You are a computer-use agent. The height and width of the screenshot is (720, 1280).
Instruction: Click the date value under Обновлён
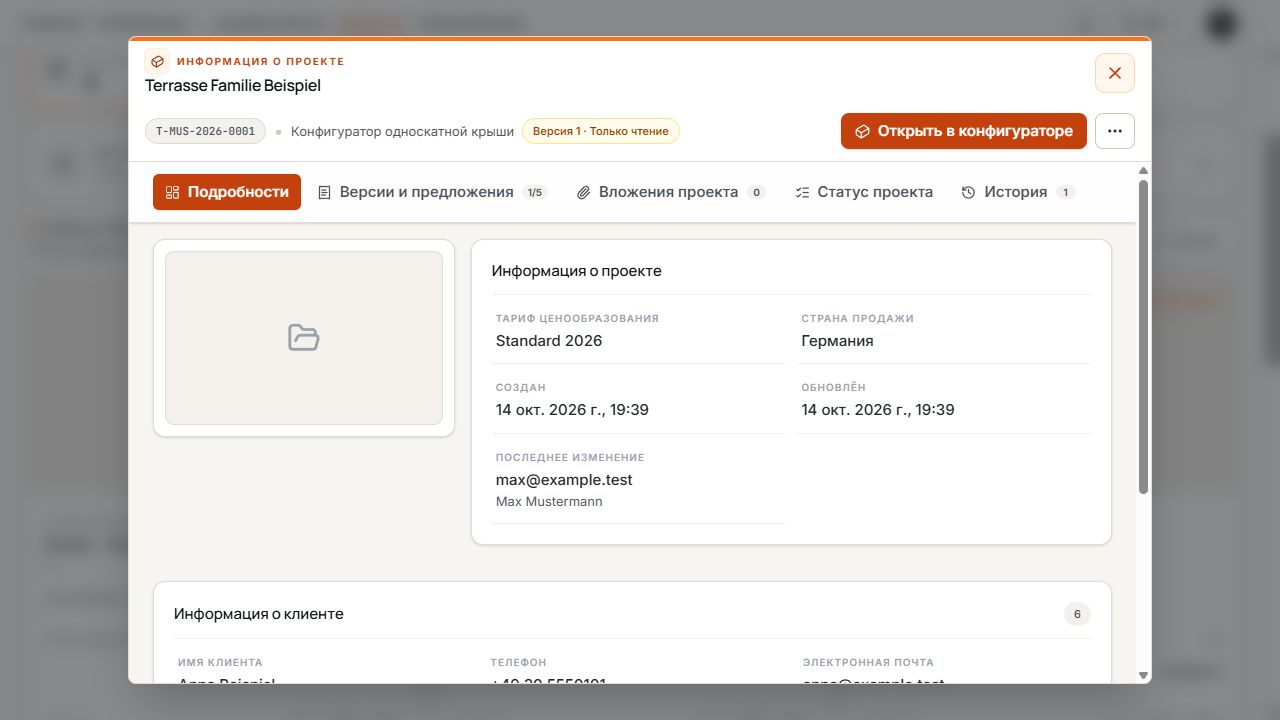878,410
